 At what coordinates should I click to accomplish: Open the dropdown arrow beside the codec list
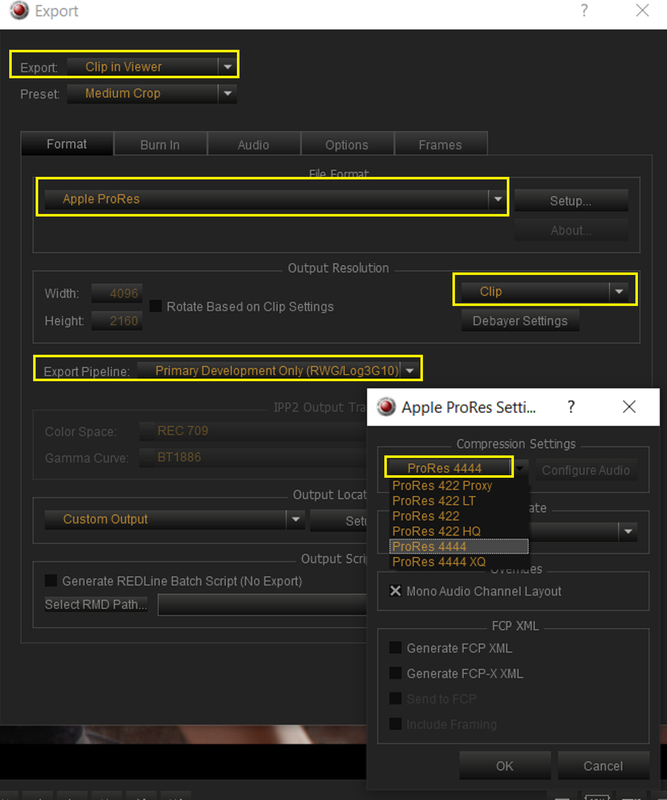(521, 468)
